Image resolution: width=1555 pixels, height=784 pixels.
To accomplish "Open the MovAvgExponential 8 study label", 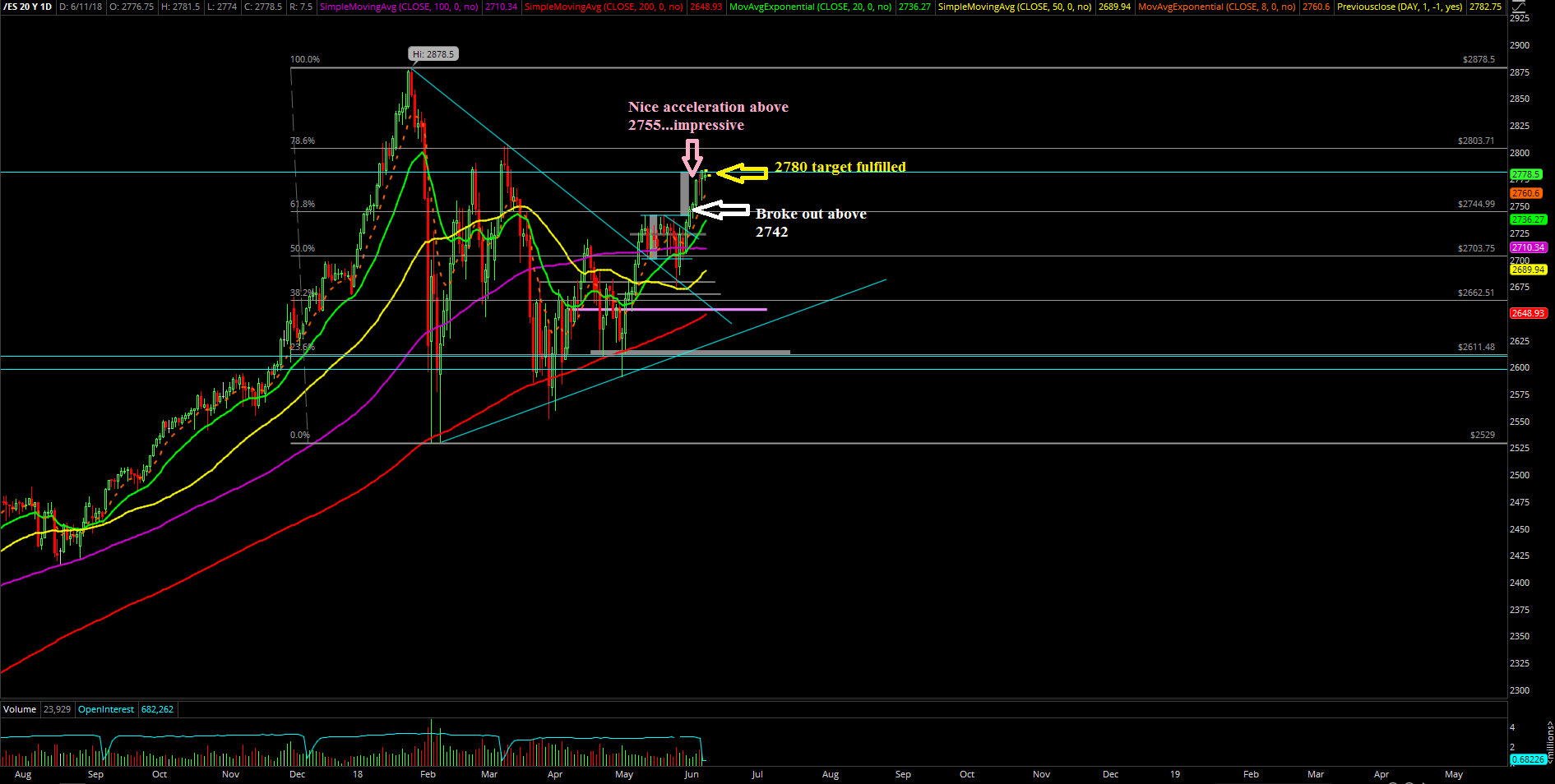I will coord(1217,7).
